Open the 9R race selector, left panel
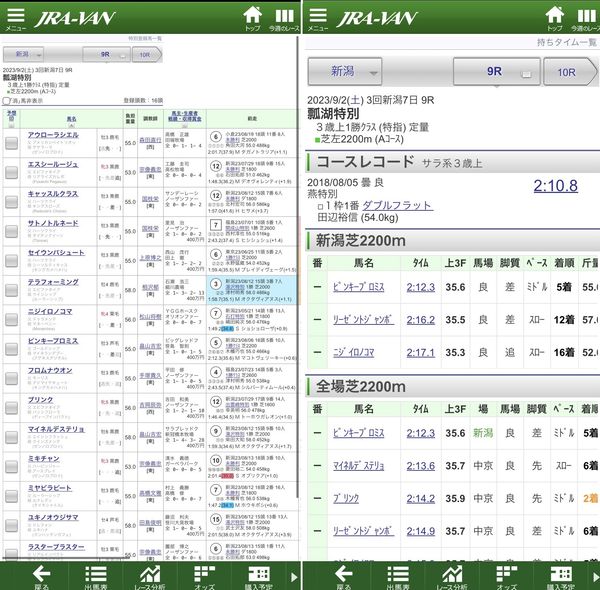Image resolution: width=600 pixels, height=590 pixels. pos(106,54)
